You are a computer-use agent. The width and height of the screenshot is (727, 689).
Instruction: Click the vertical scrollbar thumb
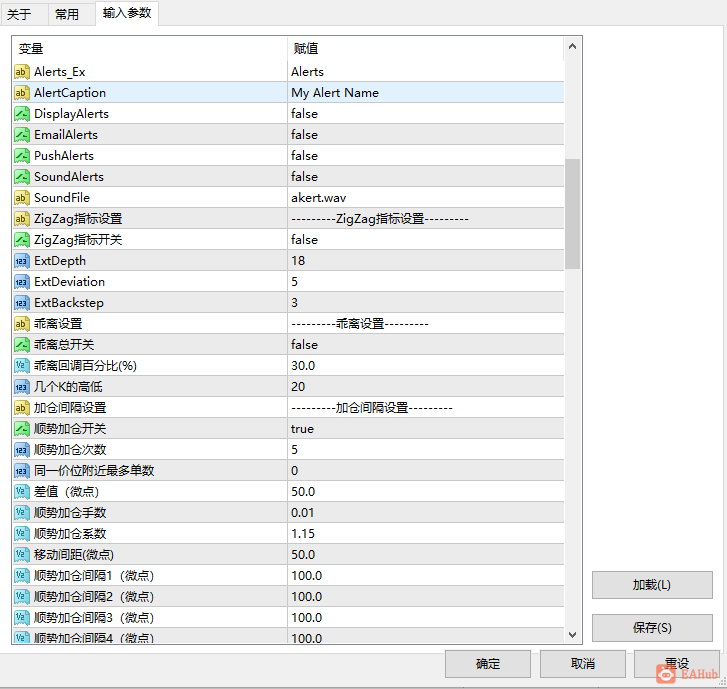(573, 214)
